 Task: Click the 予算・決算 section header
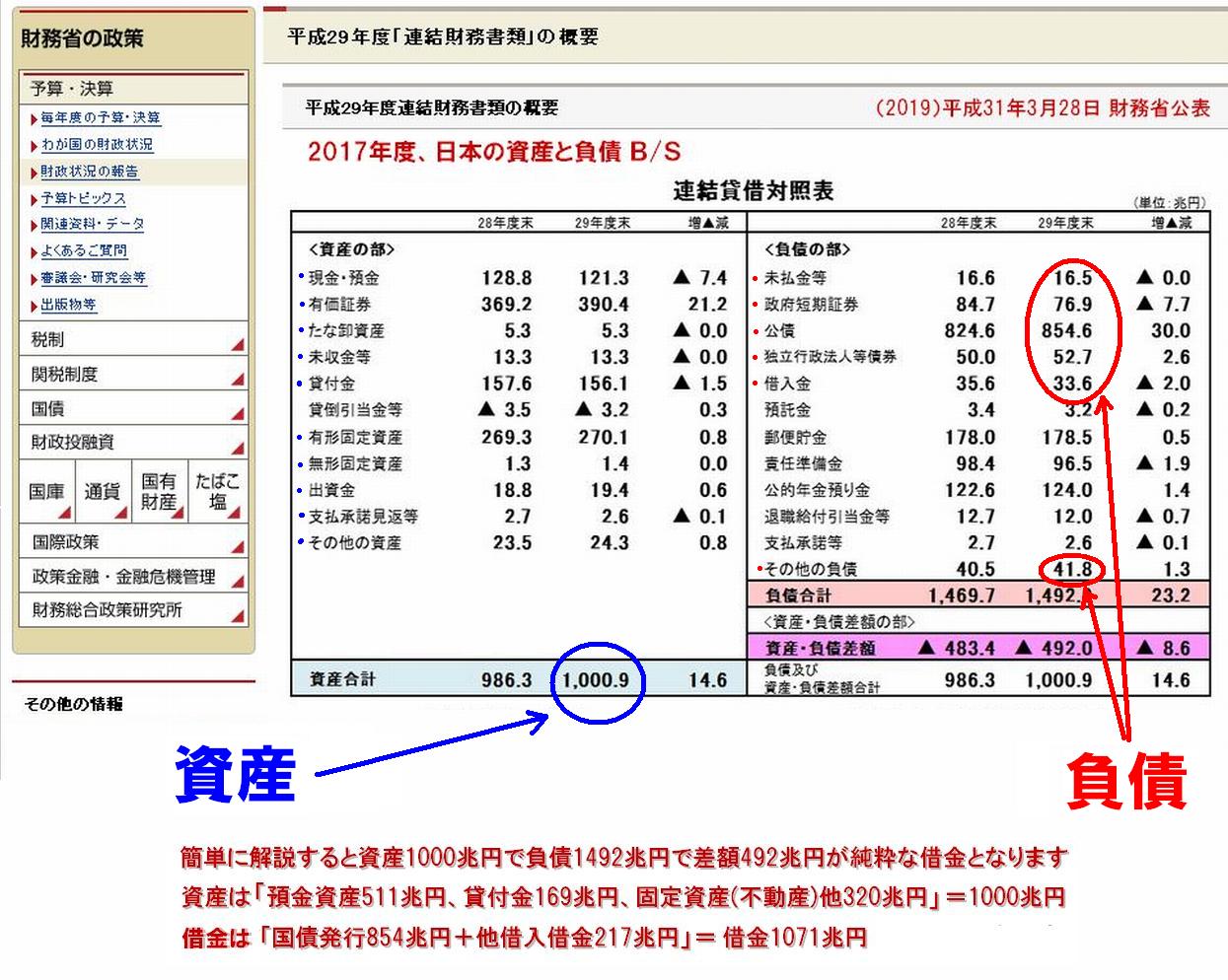coord(72,90)
